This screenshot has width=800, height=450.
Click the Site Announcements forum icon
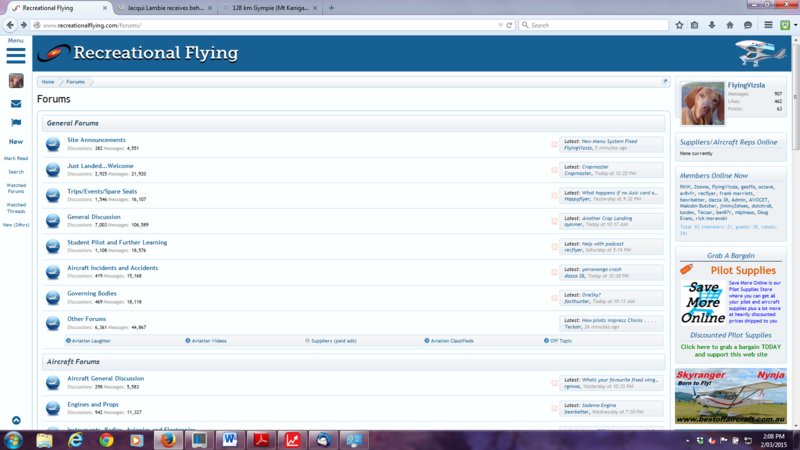tap(53, 144)
